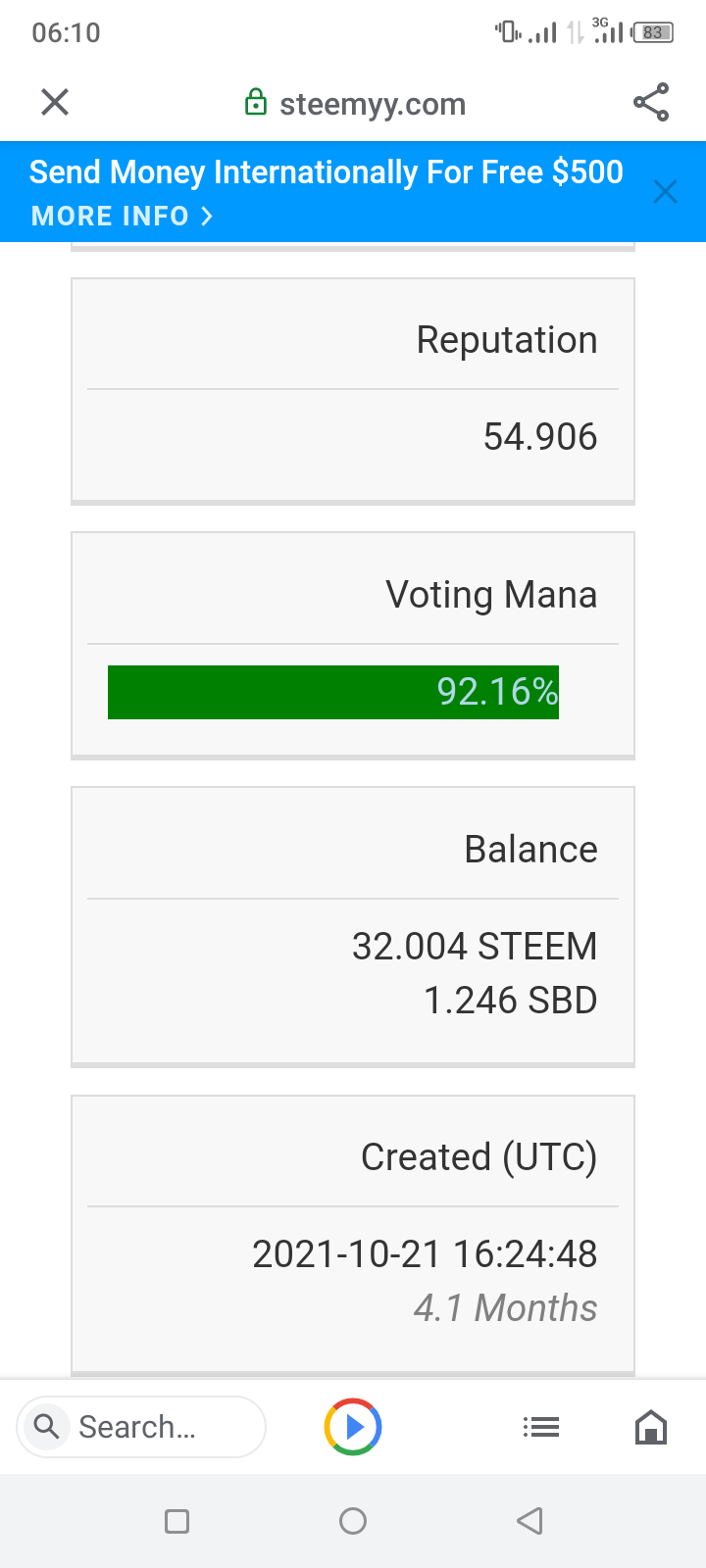Open MORE INFO link in ad banner

(122, 216)
